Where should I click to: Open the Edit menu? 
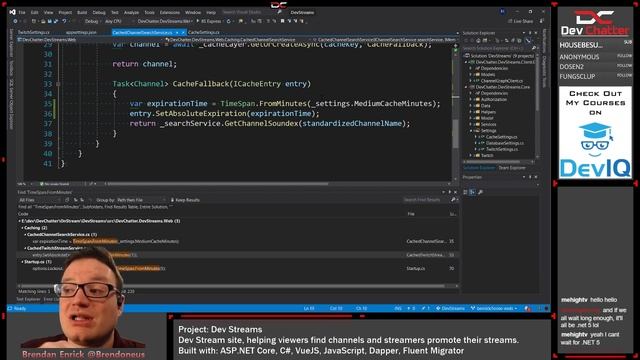point(35,13)
